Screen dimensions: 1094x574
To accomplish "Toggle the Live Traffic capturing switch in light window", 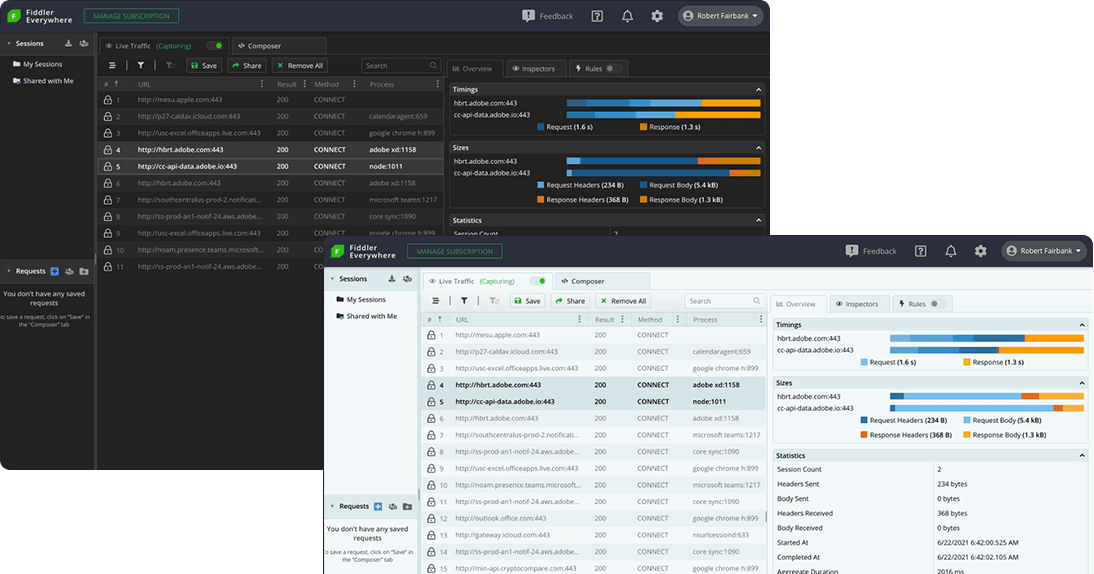I will click(538, 281).
